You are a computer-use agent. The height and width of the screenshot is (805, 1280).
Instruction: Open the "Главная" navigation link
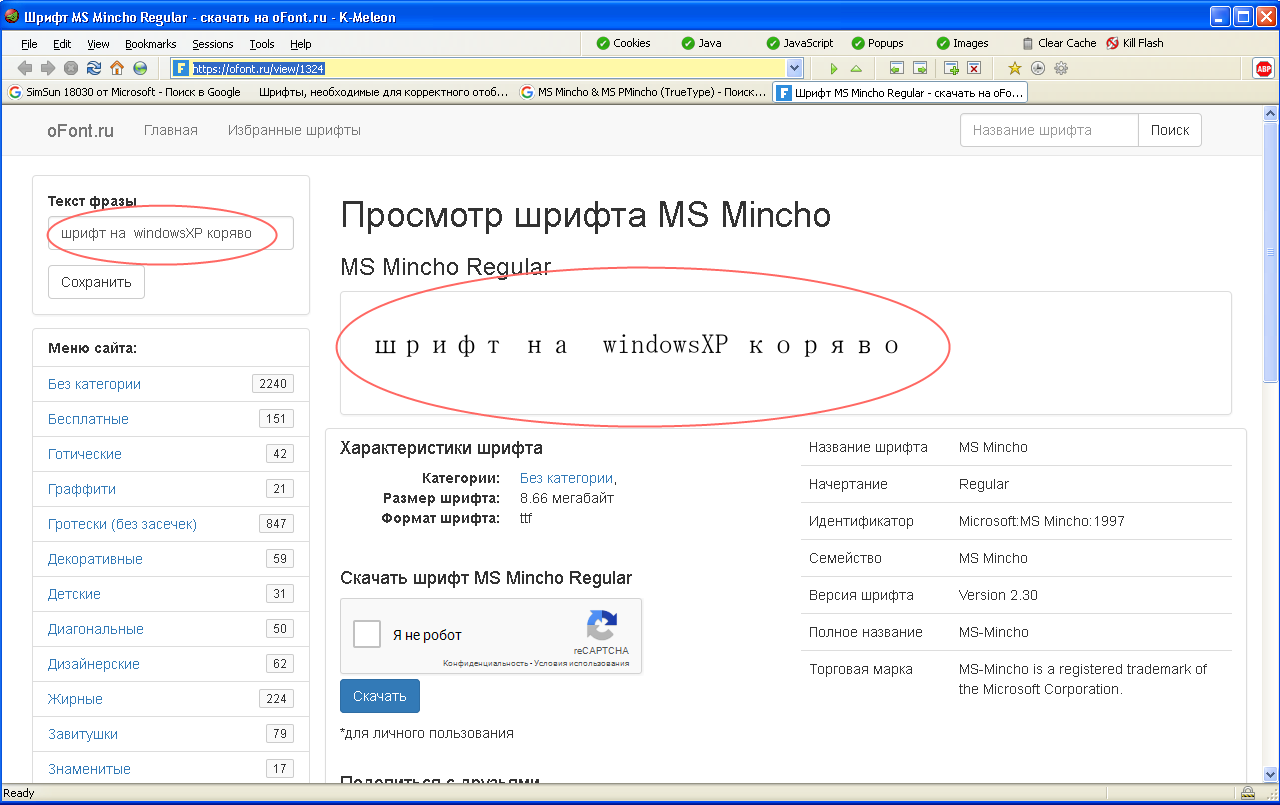(x=171, y=130)
